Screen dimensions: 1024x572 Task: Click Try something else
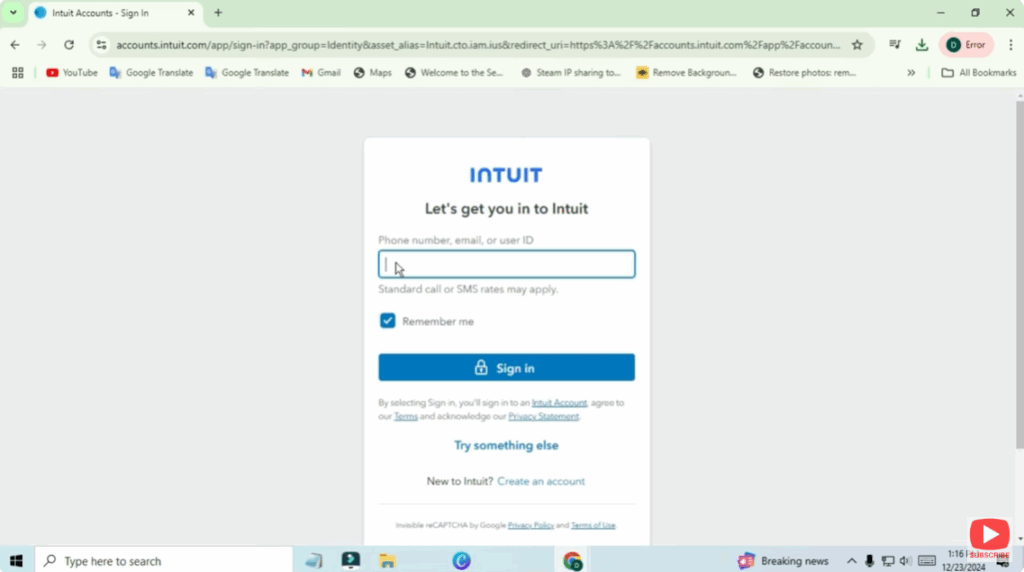(506, 445)
